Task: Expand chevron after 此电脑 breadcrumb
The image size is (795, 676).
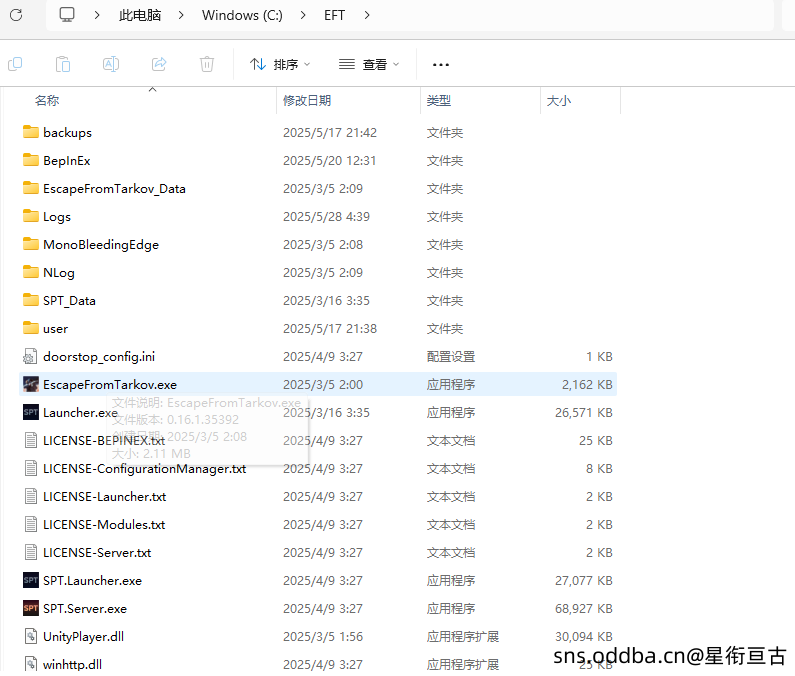Action: pyautogui.click(x=181, y=15)
